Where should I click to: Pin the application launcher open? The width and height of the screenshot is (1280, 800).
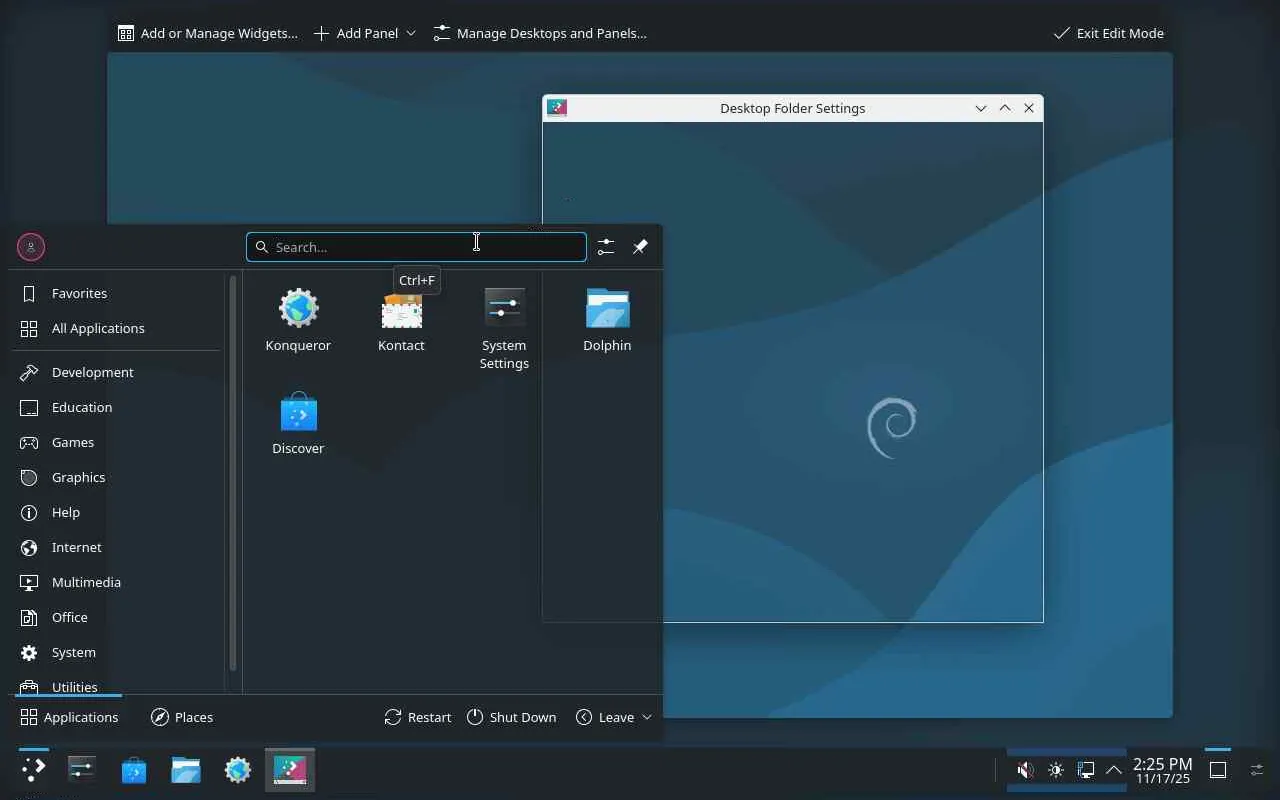tap(640, 247)
